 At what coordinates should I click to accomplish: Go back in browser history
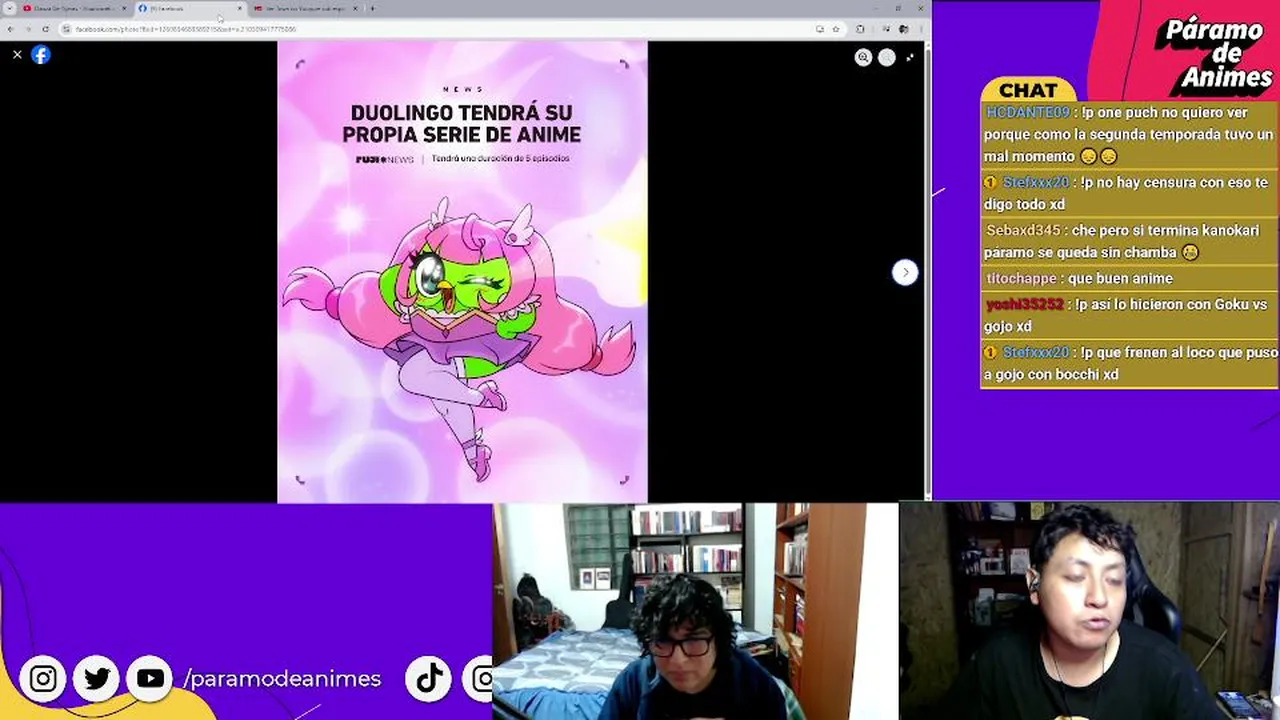(x=11, y=29)
